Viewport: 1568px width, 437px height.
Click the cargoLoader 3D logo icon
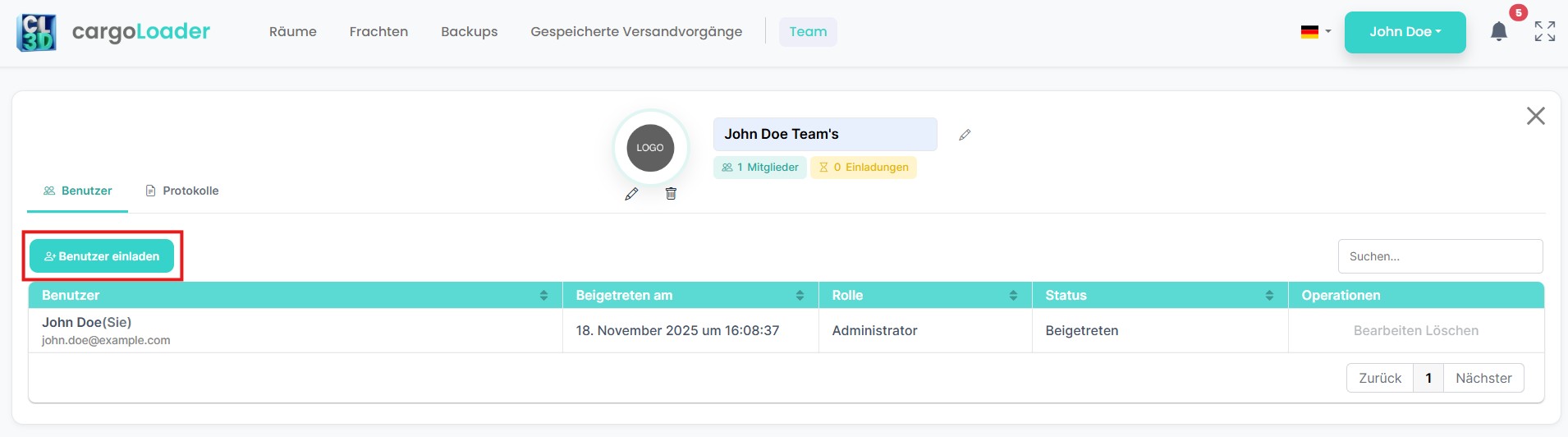pos(36,33)
